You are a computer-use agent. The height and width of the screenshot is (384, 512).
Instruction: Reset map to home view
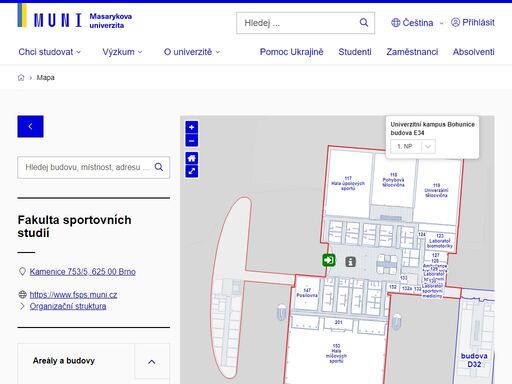[192, 158]
